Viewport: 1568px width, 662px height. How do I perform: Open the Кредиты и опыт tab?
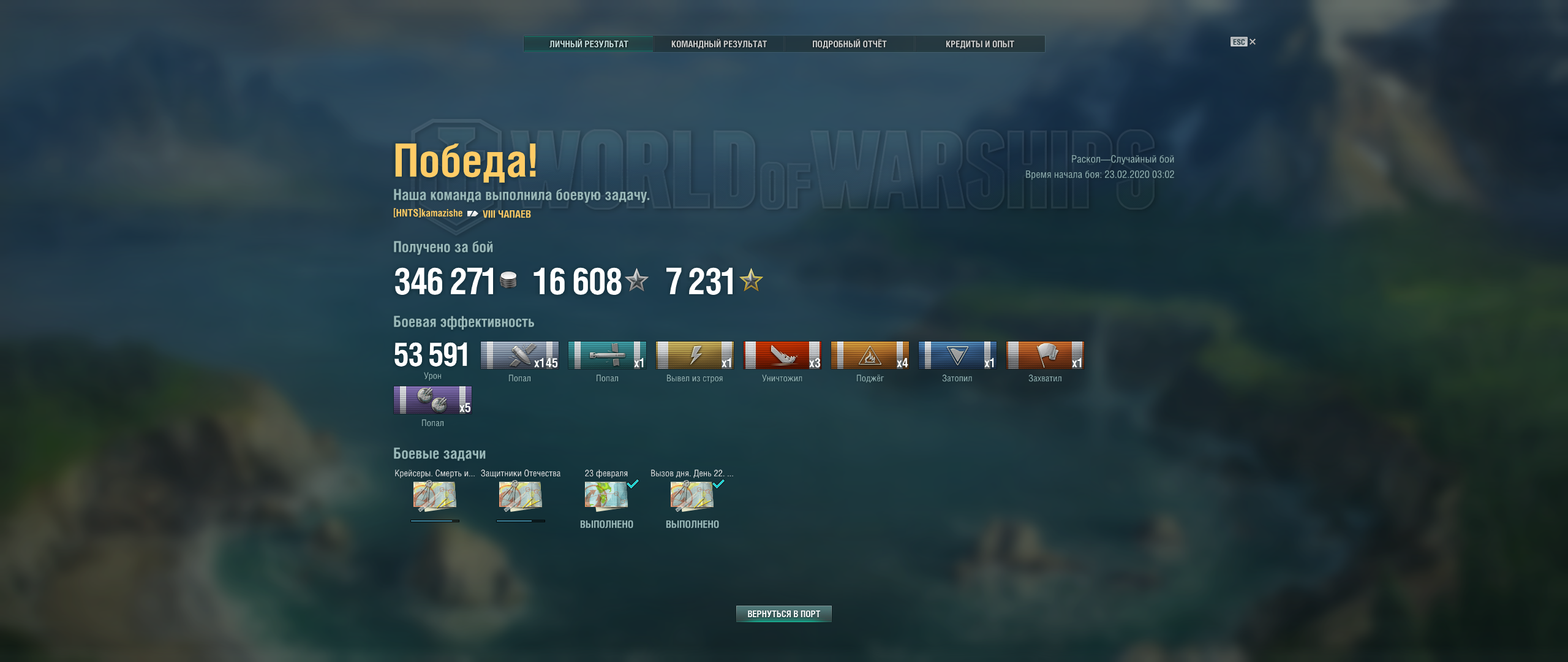[980, 44]
